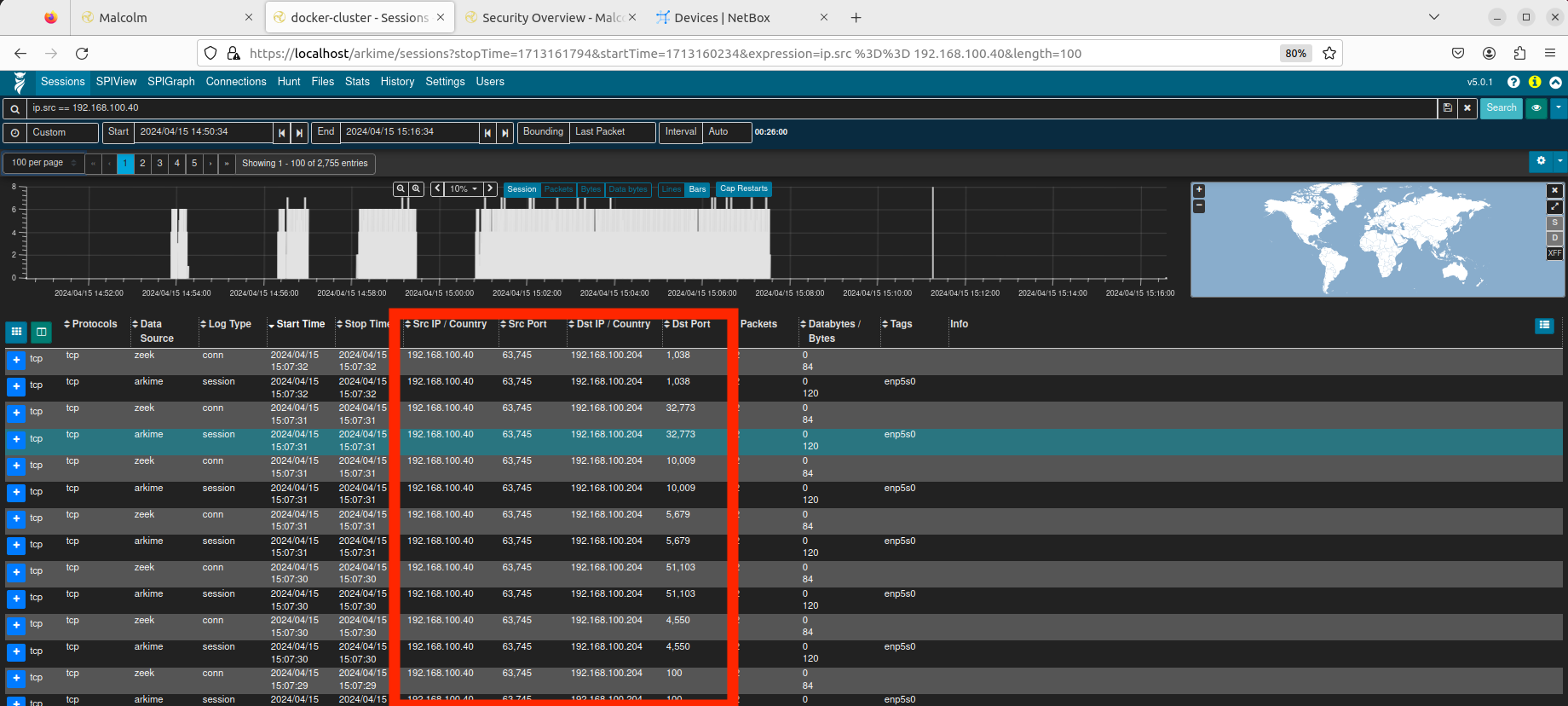The width and height of the screenshot is (1568, 706).
Task: Open the Custom time range dropdown
Action: (61, 132)
